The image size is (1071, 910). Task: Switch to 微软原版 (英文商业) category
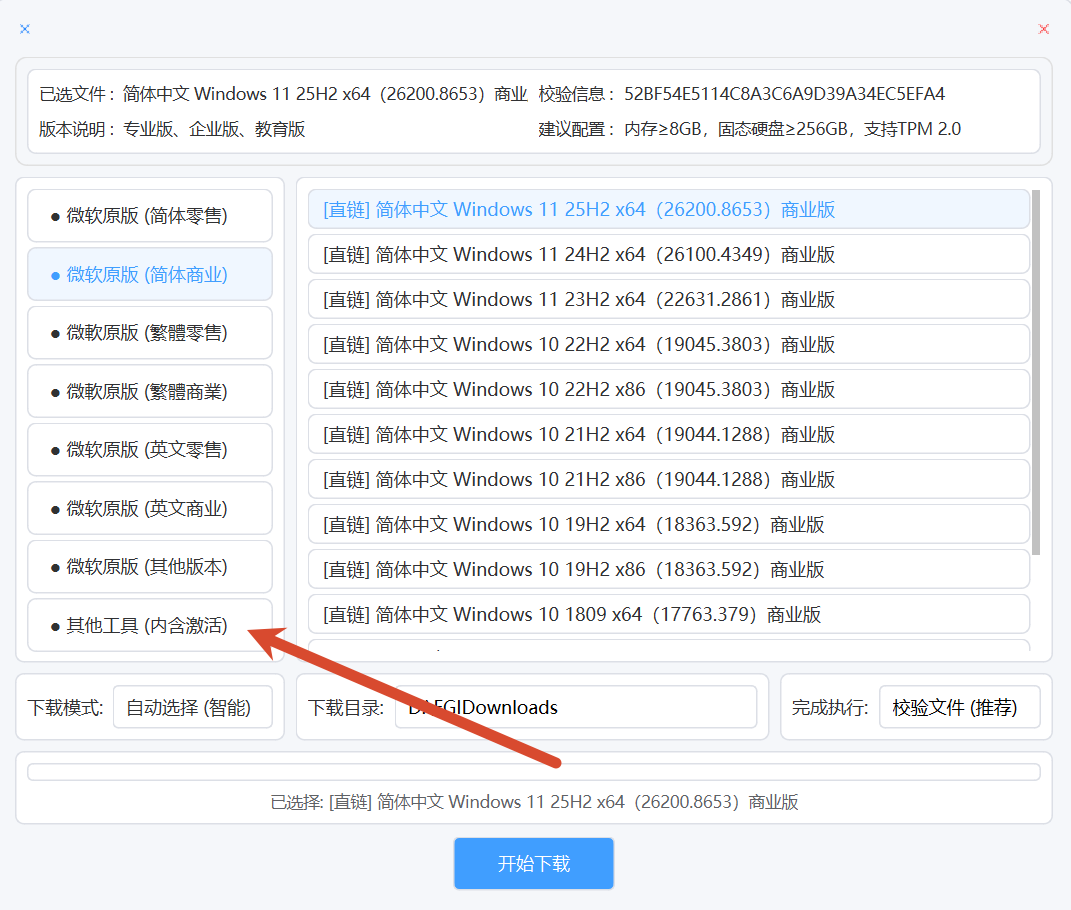pos(150,508)
